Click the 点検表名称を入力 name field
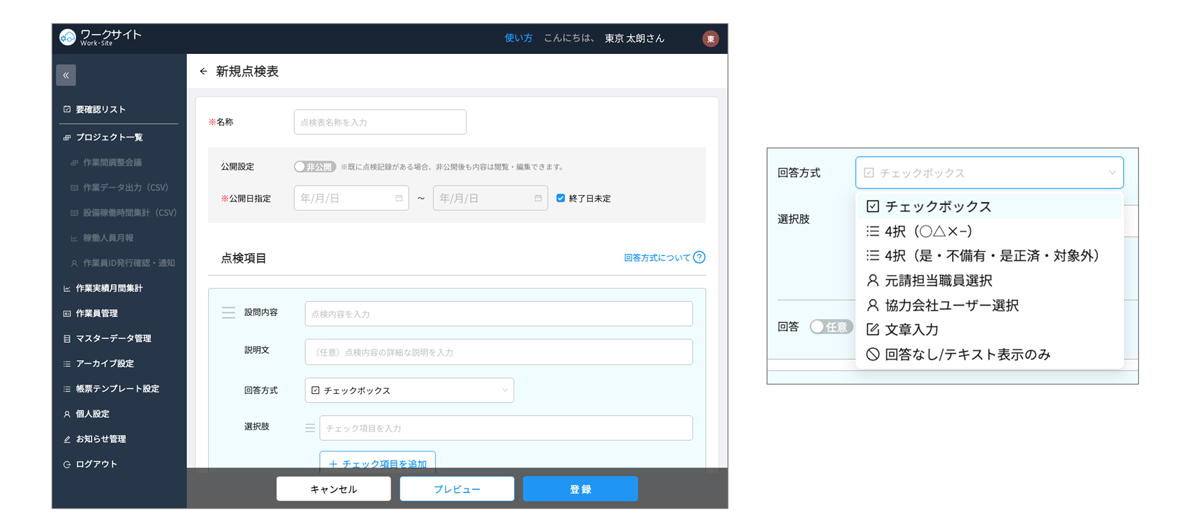Image resolution: width=1200 pixels, height=528 pixels. click(x=380, y=122)
